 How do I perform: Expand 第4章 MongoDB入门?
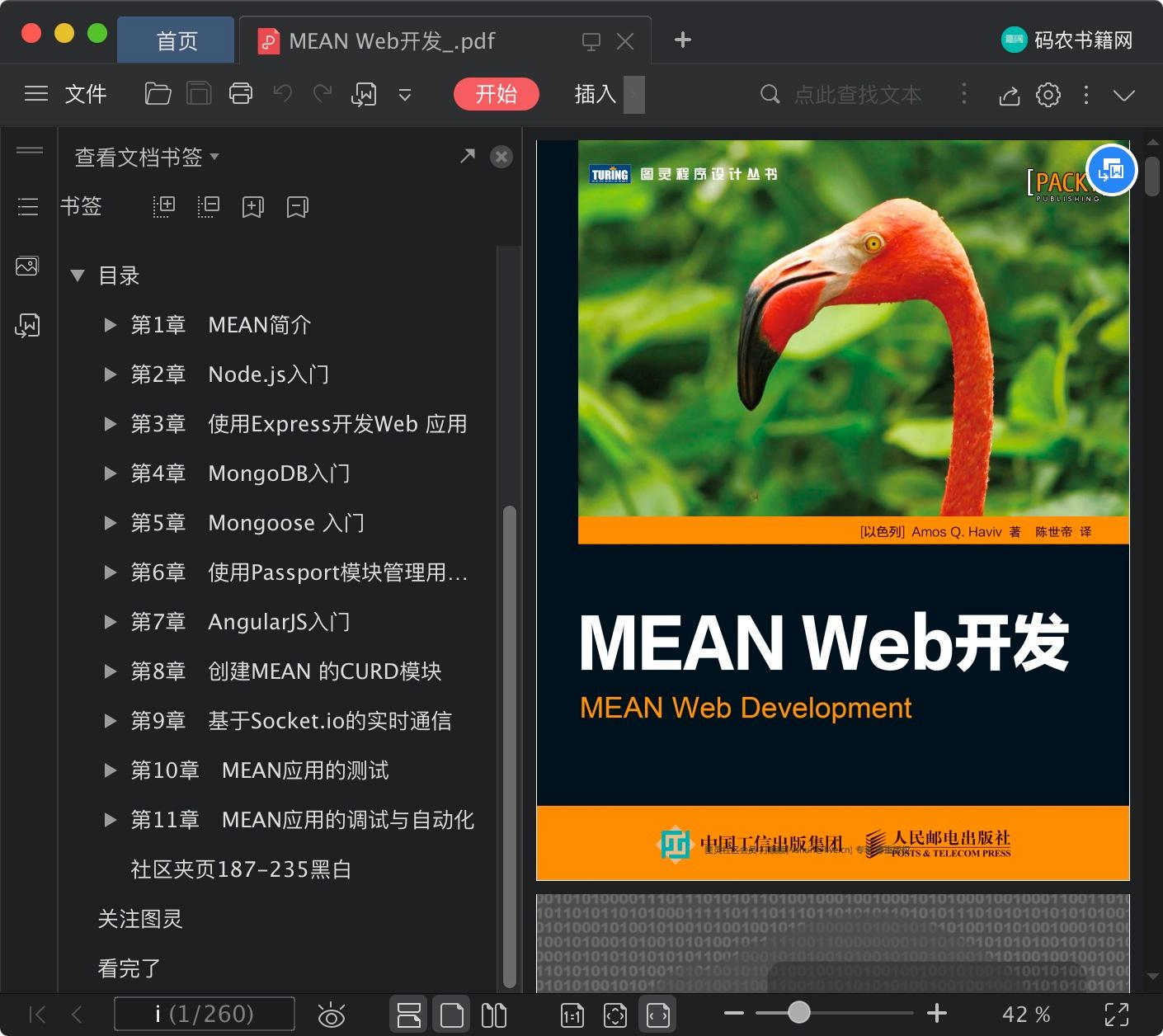pyautogui.click(x=110, y=473)
